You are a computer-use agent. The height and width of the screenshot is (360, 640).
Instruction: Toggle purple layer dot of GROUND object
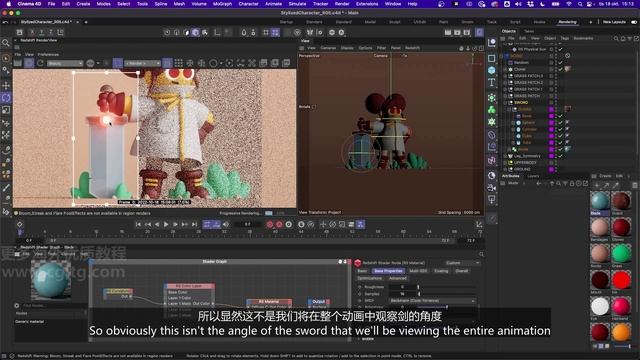551,169
